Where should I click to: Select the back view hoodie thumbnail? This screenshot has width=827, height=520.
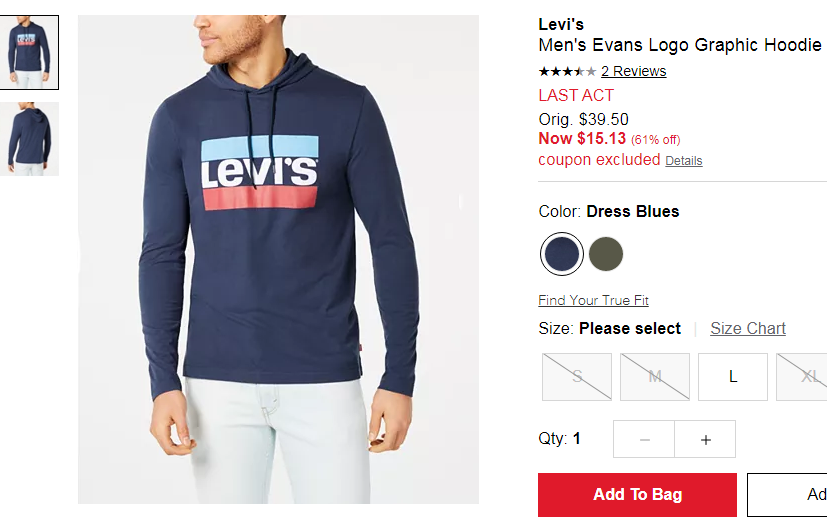pyautogui.click(x=29, y=139)
